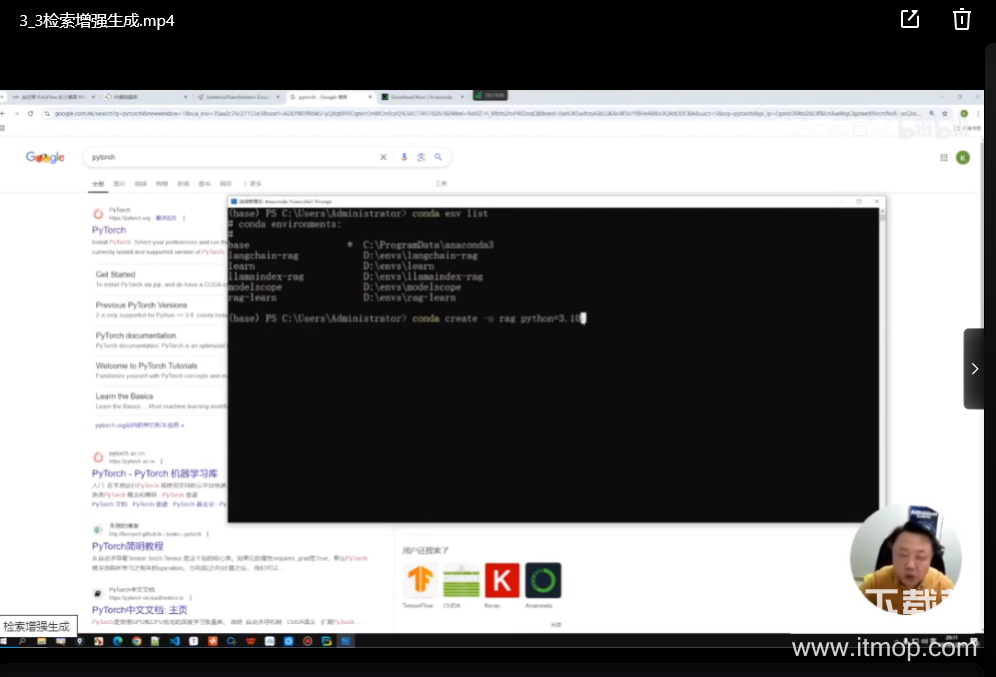Click the presenter webcam circle overlay
The width and height of the screenshot is (996, 677).
tap(905, 559)
